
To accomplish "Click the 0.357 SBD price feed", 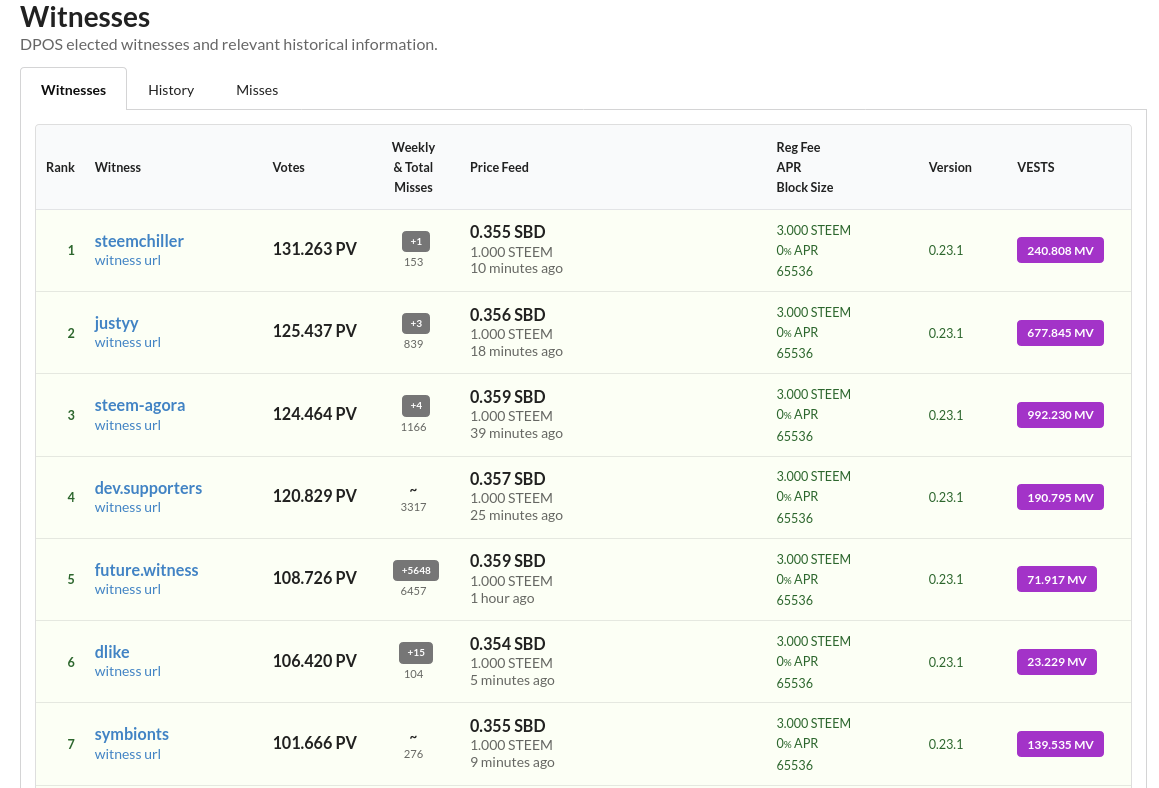I will click(x=507, y=479).
